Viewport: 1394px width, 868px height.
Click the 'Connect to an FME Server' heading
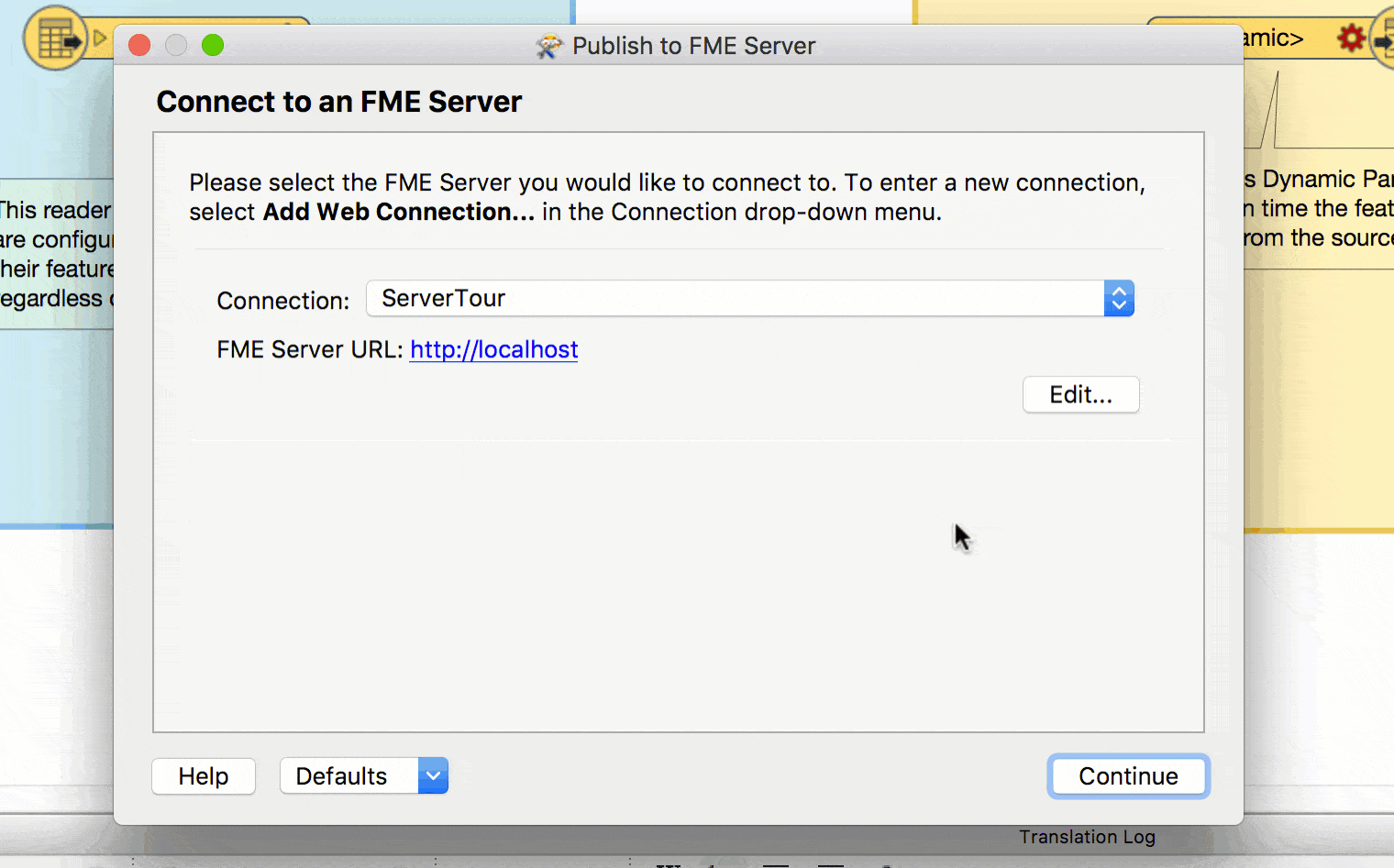click(339, 102)
